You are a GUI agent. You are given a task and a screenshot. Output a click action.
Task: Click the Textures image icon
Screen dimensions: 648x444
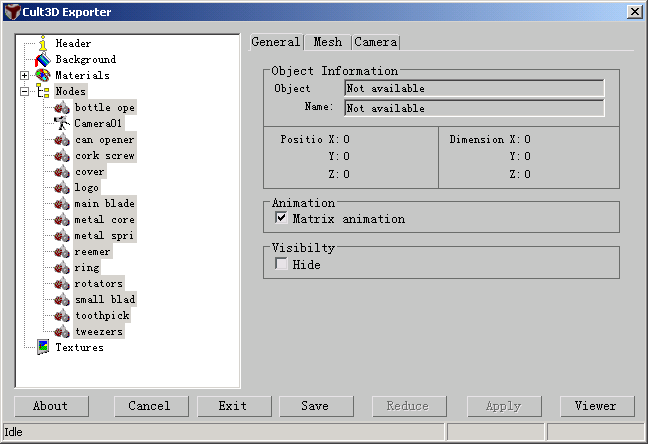43,347
